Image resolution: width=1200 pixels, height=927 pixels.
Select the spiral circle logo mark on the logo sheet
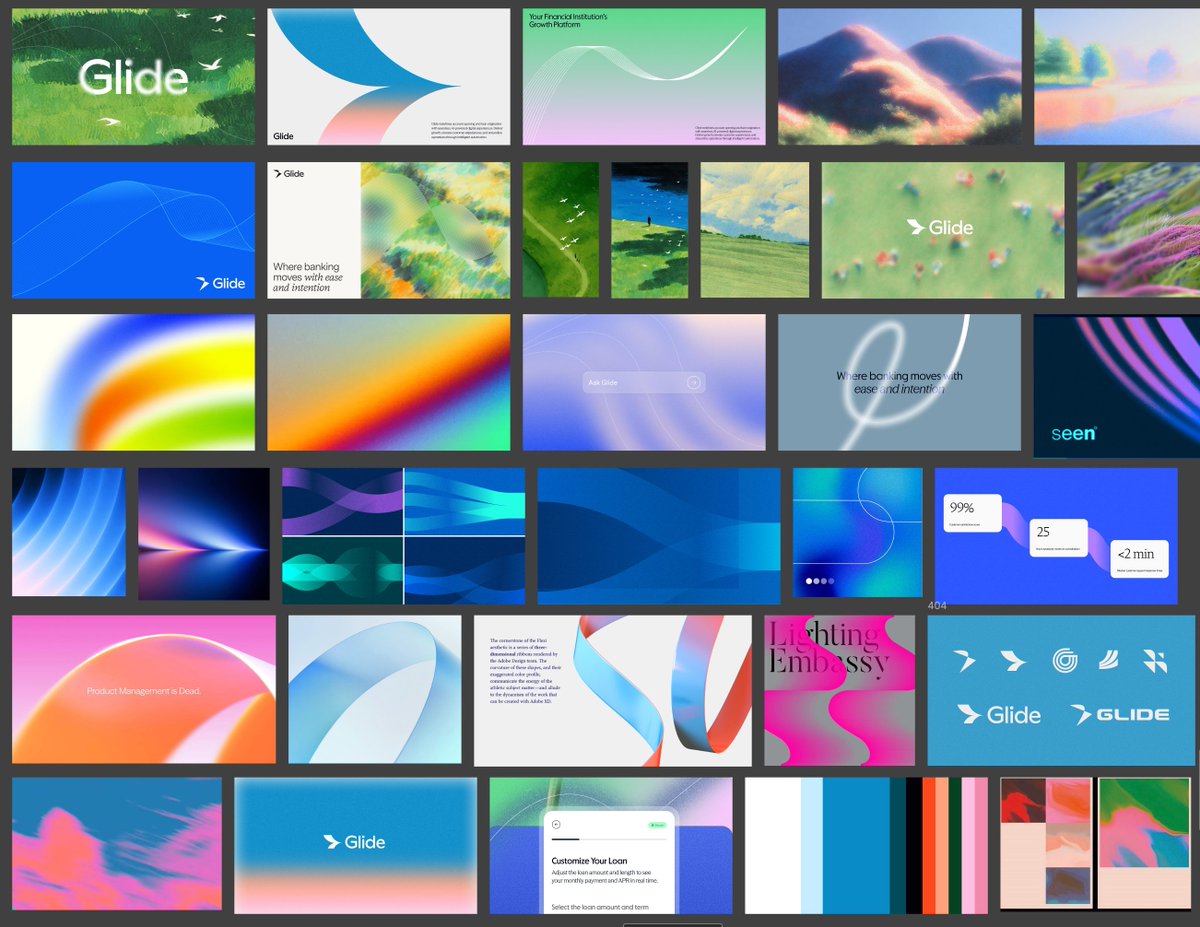tap(1065, 660)
